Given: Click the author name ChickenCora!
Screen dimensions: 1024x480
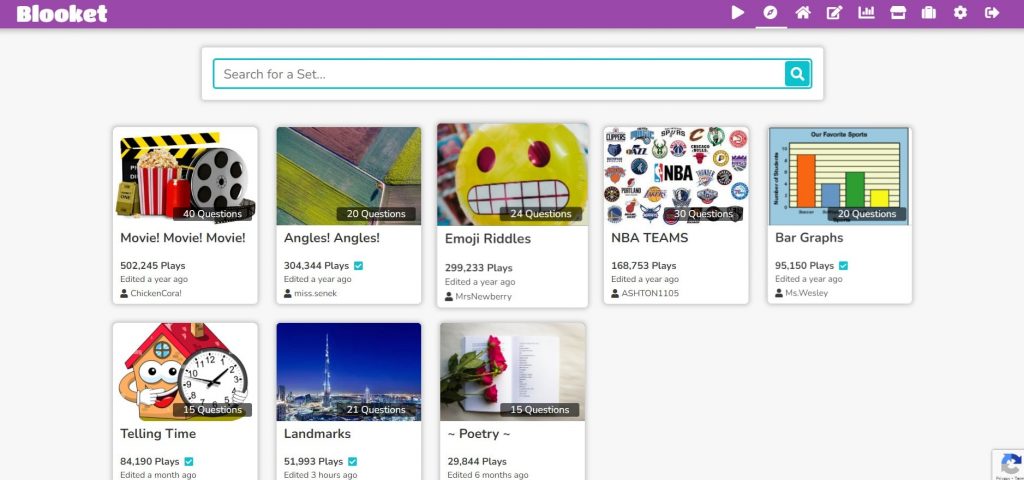Looking at the screenshot, I should [156, 294].
